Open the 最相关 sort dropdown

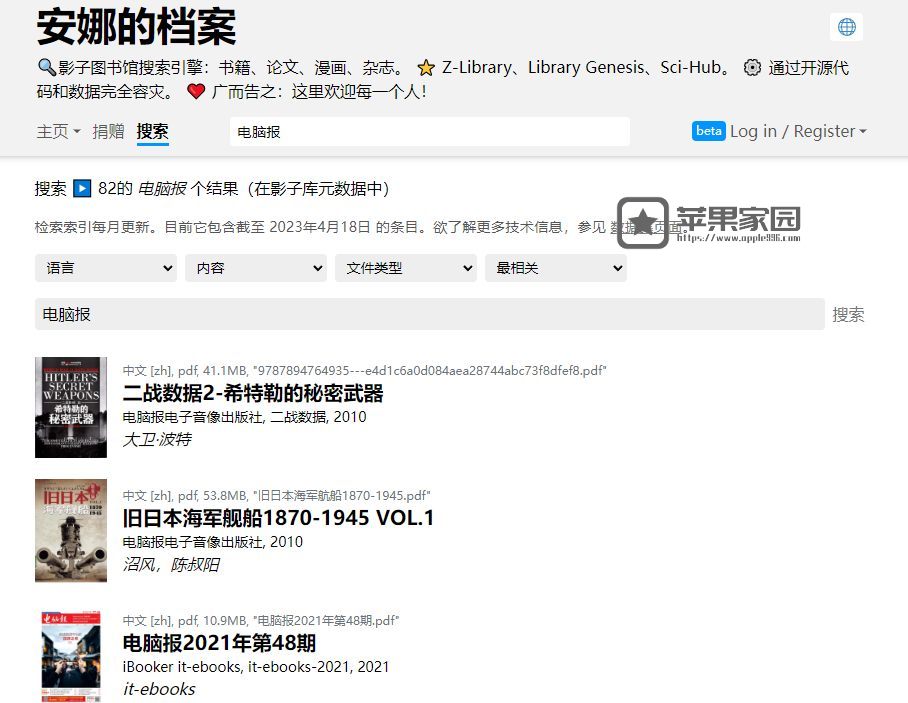556,268
